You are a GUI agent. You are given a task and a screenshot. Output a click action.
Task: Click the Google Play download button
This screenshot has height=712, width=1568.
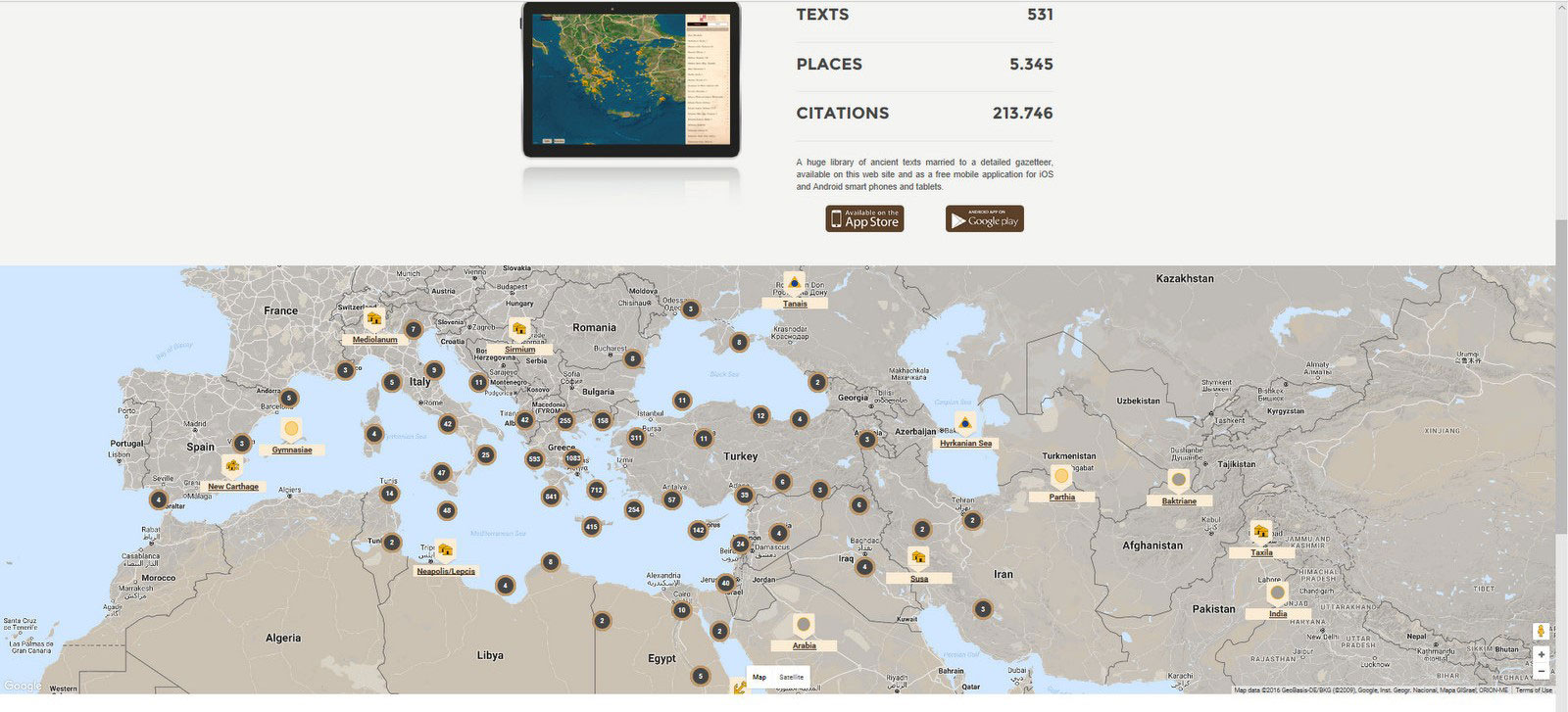984,219
